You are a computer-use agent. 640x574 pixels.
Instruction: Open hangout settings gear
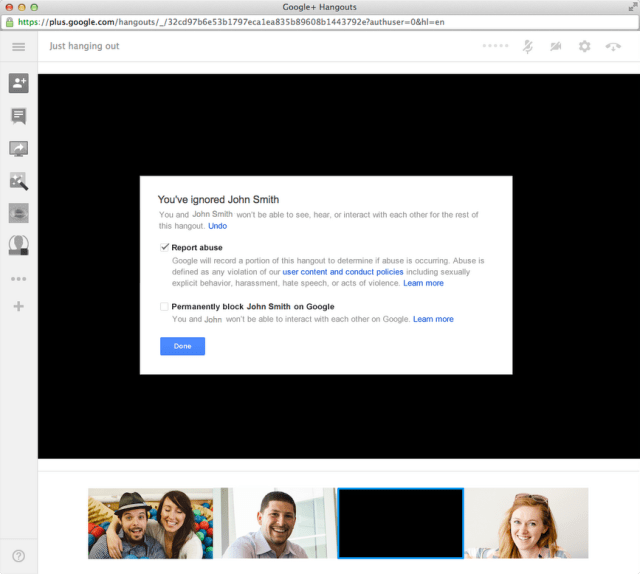pos(585,46)
